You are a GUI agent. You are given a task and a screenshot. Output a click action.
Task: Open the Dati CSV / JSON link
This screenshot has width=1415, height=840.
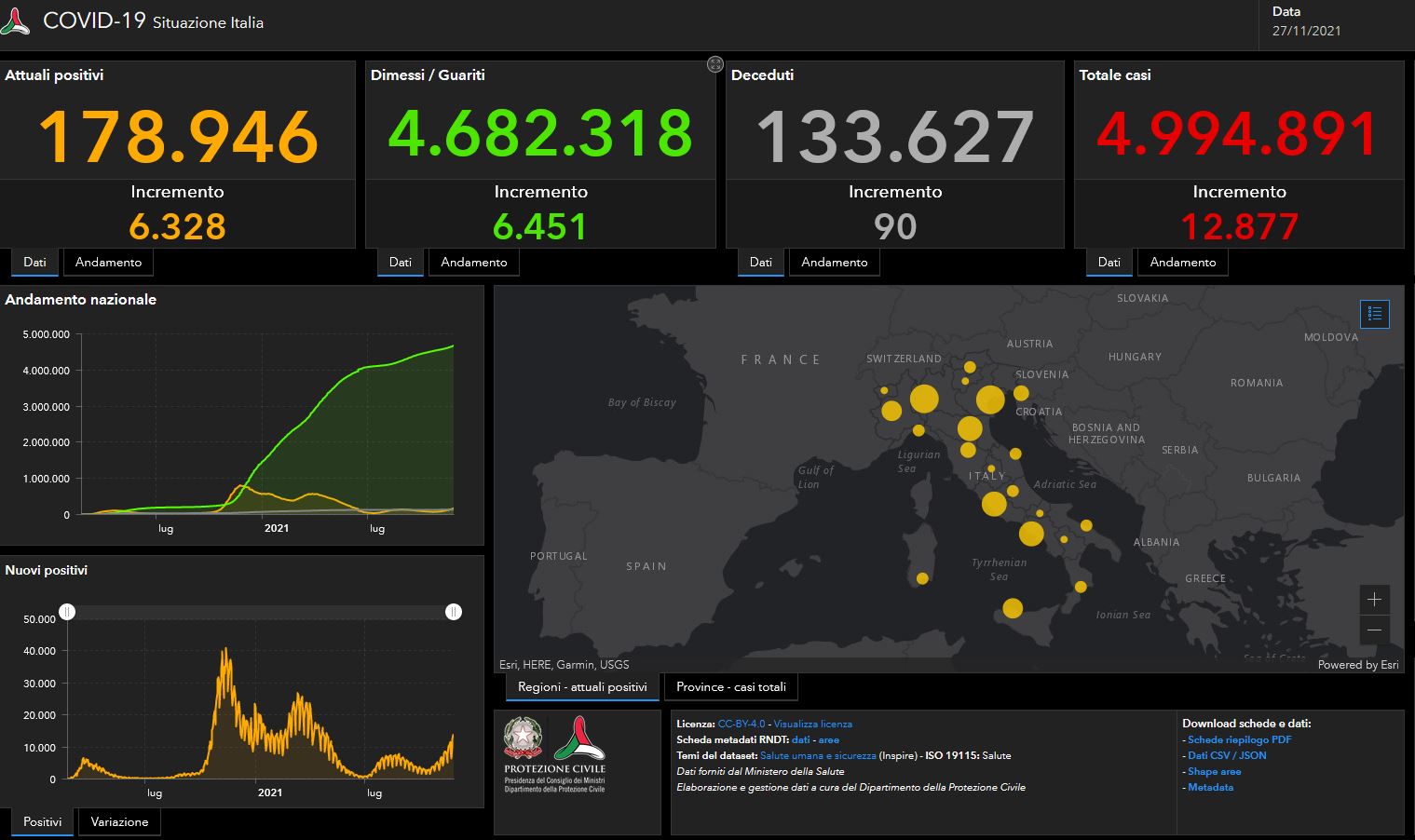click(x=1227, y=755)
